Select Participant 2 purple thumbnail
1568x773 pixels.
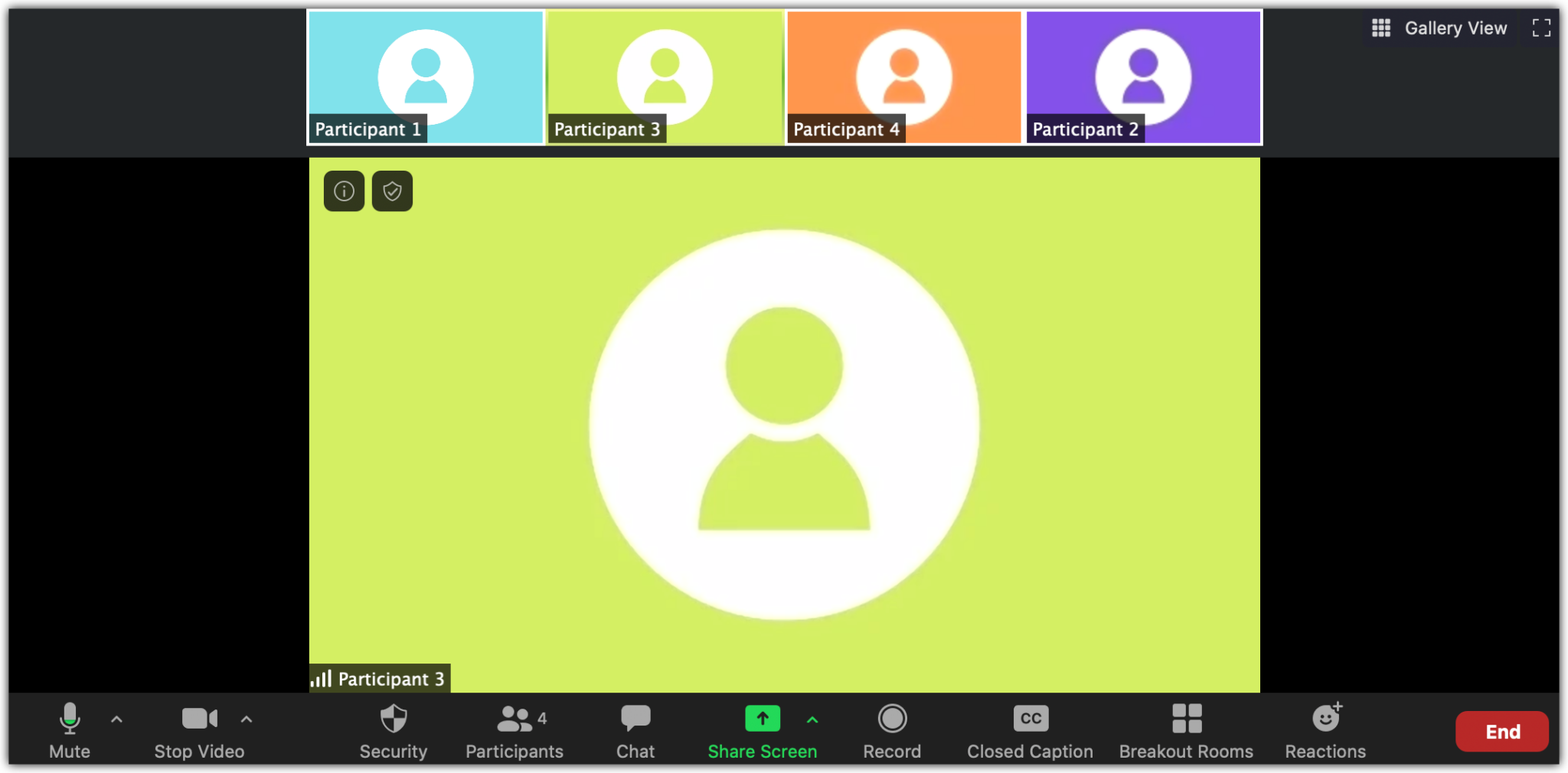[x=1143, y=77]
